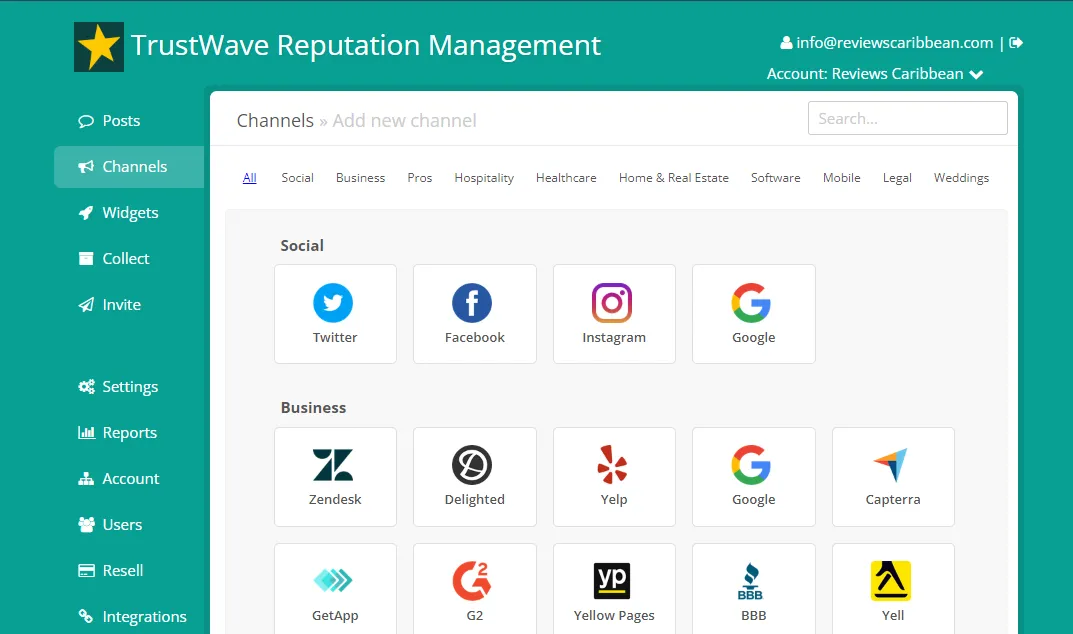Click the user icon next to email
1073x634 pixels.
tap(786, 42)
